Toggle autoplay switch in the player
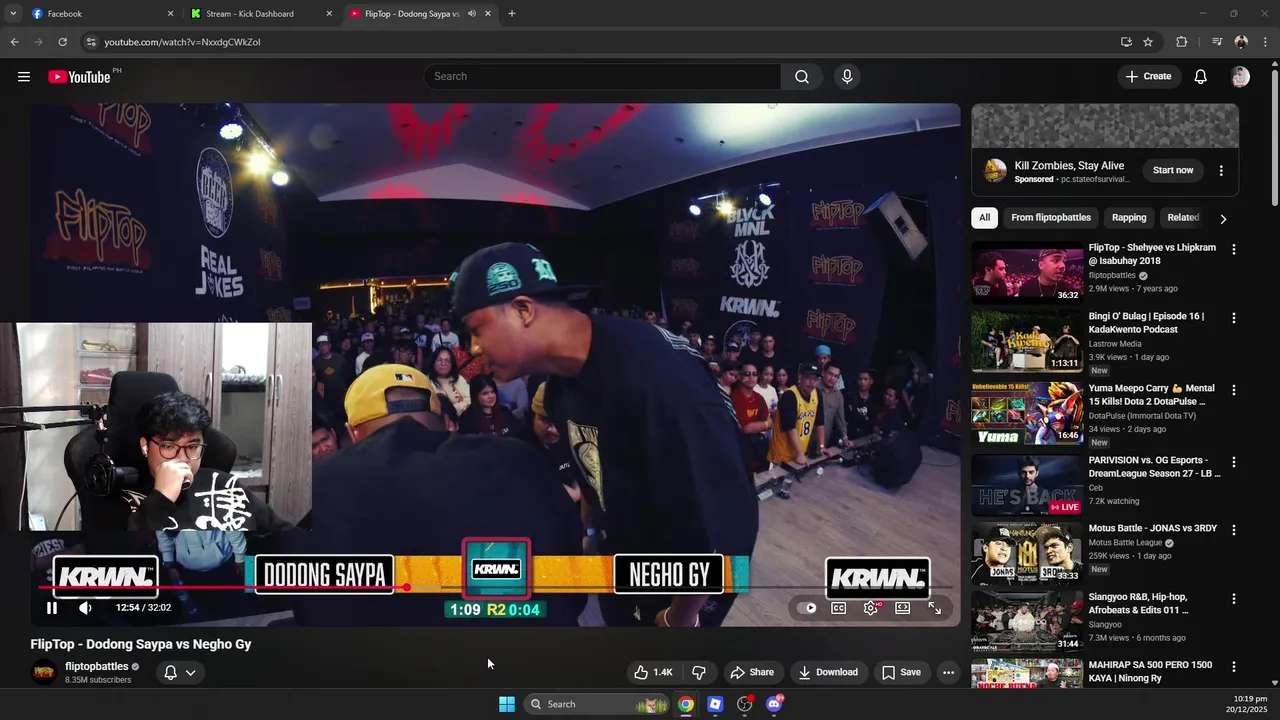1280x720 pixels. click(809, 608)
